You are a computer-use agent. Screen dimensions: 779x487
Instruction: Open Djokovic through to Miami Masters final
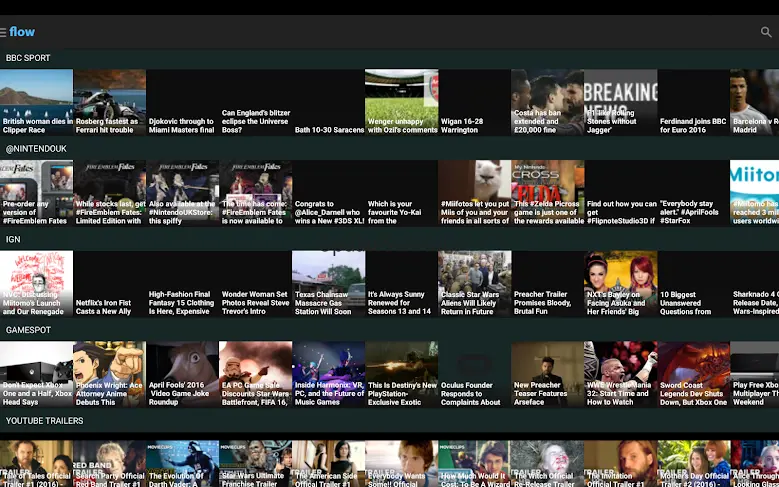tap(182, 102)
